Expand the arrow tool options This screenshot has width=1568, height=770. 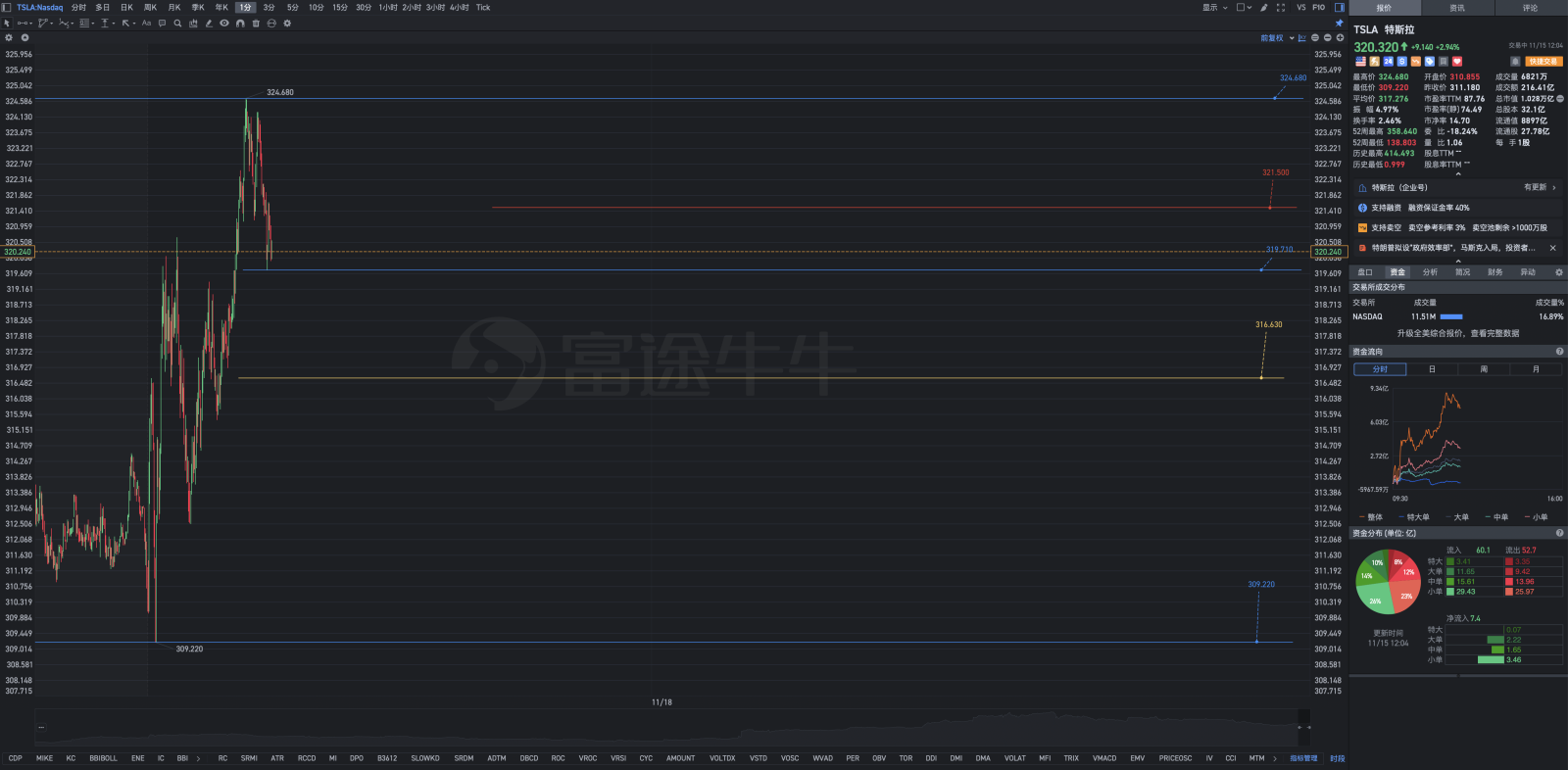[x=134, y=24]
